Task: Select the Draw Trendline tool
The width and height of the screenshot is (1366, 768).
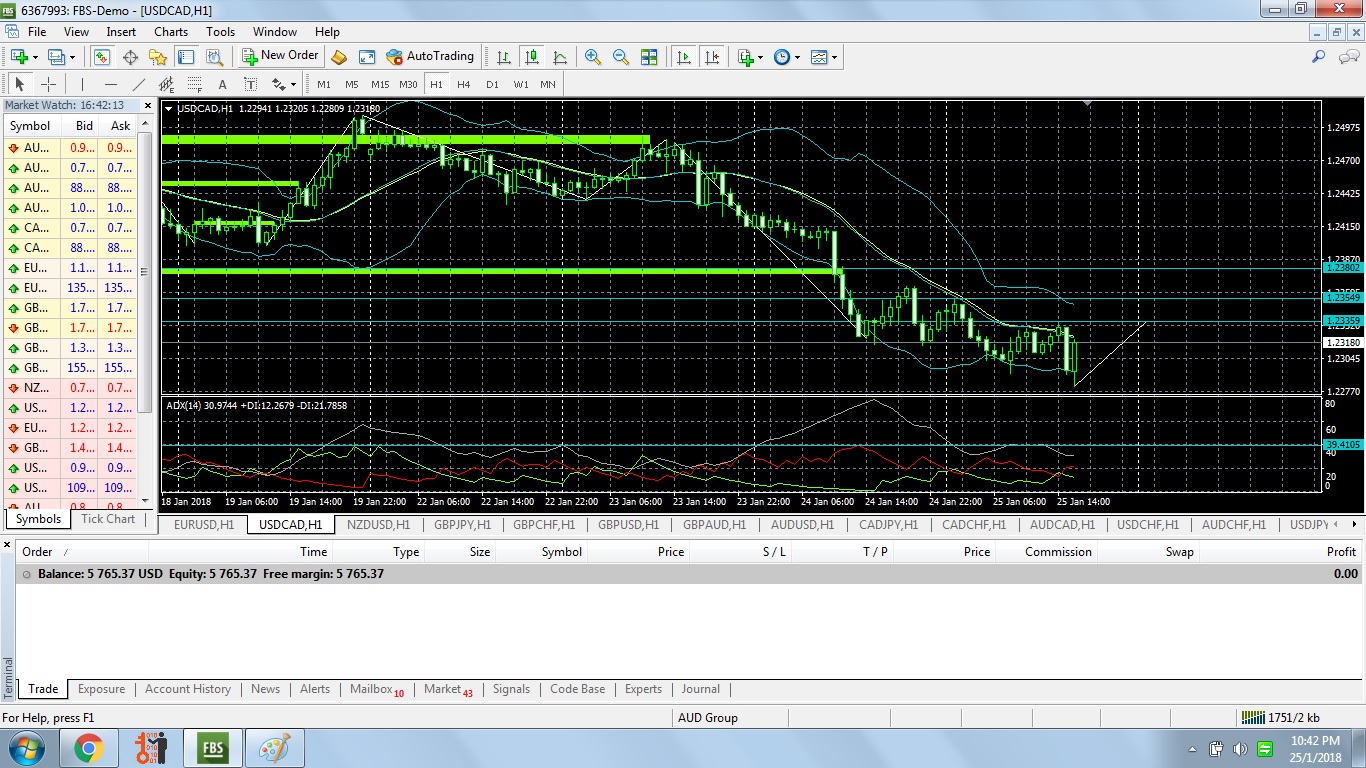Action: click(139, 84)
